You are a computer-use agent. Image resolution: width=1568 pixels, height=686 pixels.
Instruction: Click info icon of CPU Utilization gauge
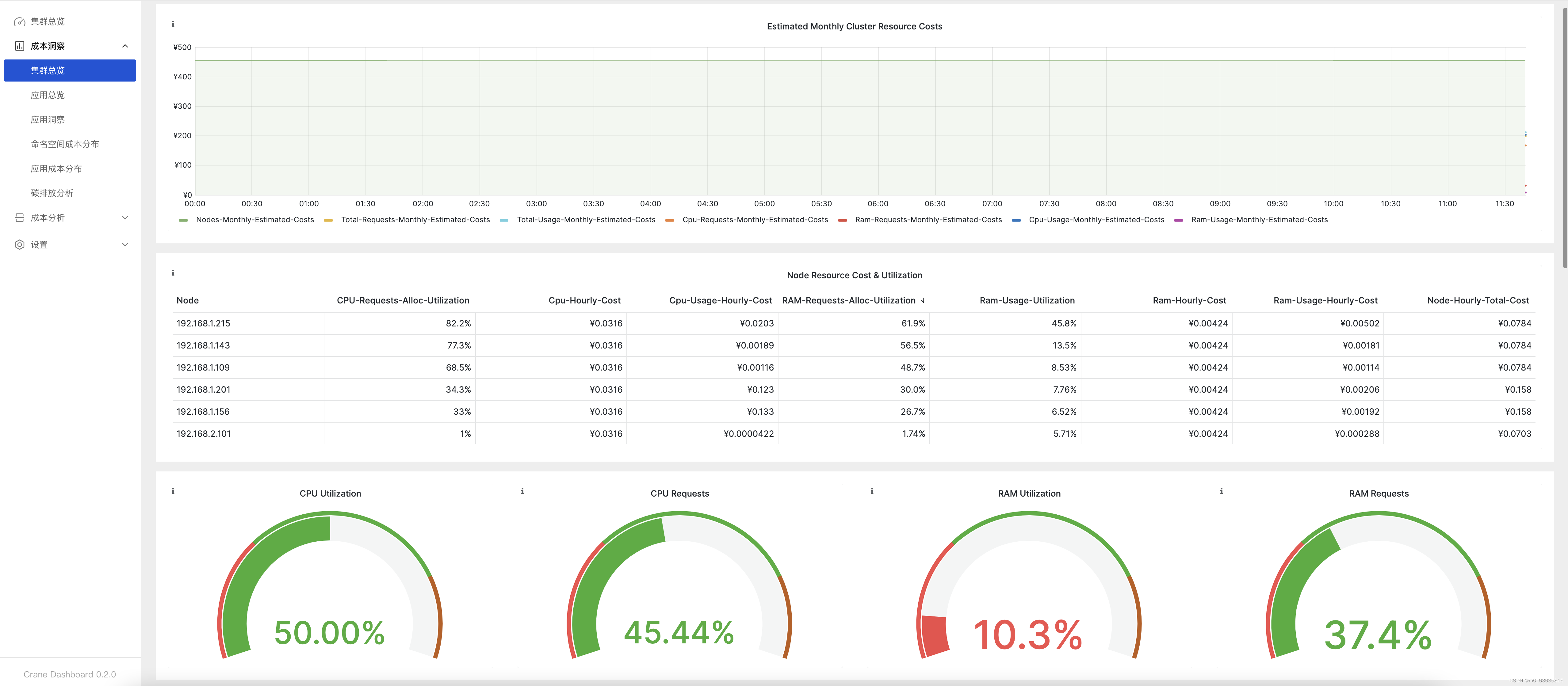coord(173,491)
